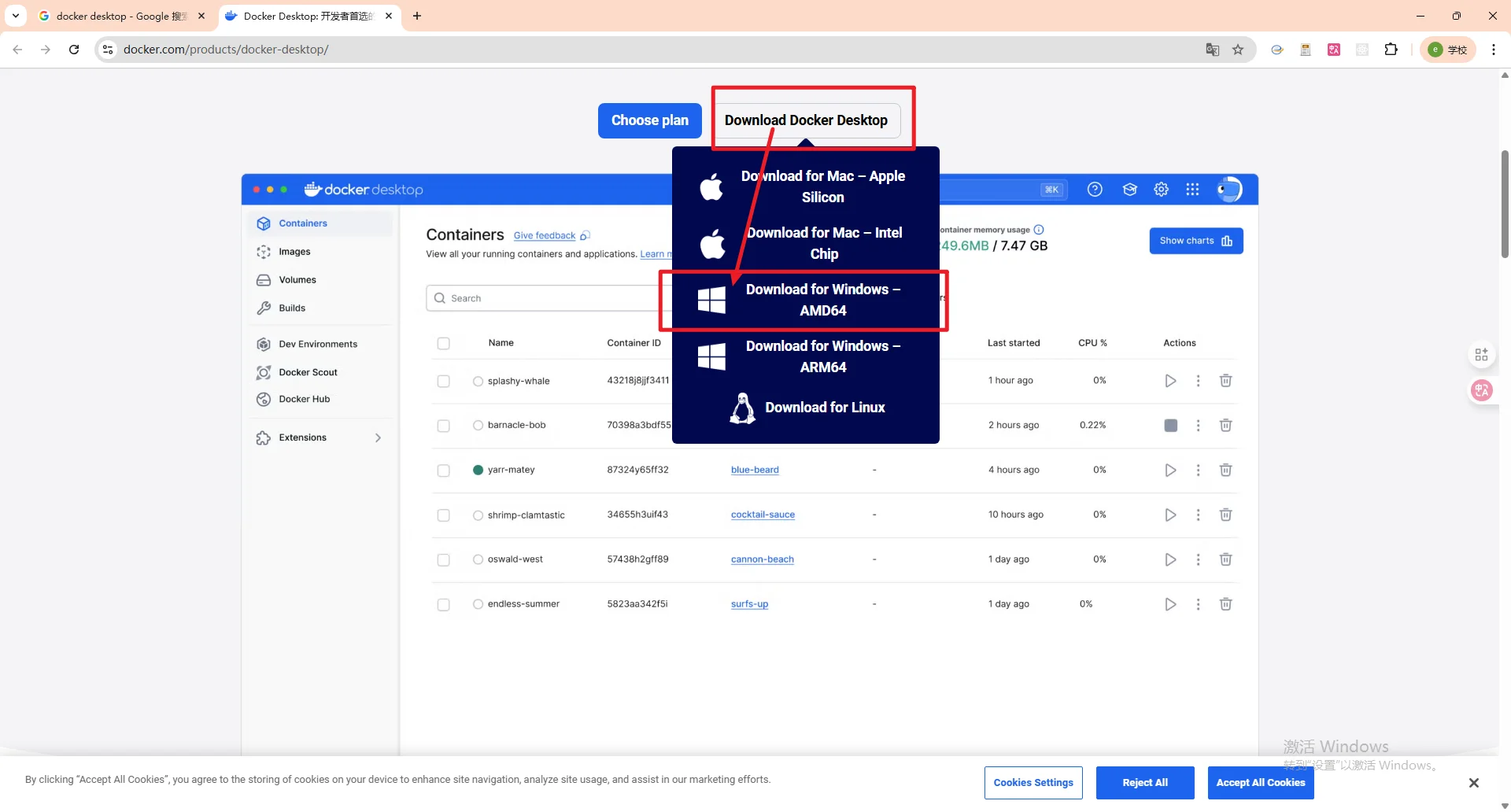Image resolution: width=1511 pixels, height=812 pixels.
Task: Choose Download for Linux option
Action: 806,408
